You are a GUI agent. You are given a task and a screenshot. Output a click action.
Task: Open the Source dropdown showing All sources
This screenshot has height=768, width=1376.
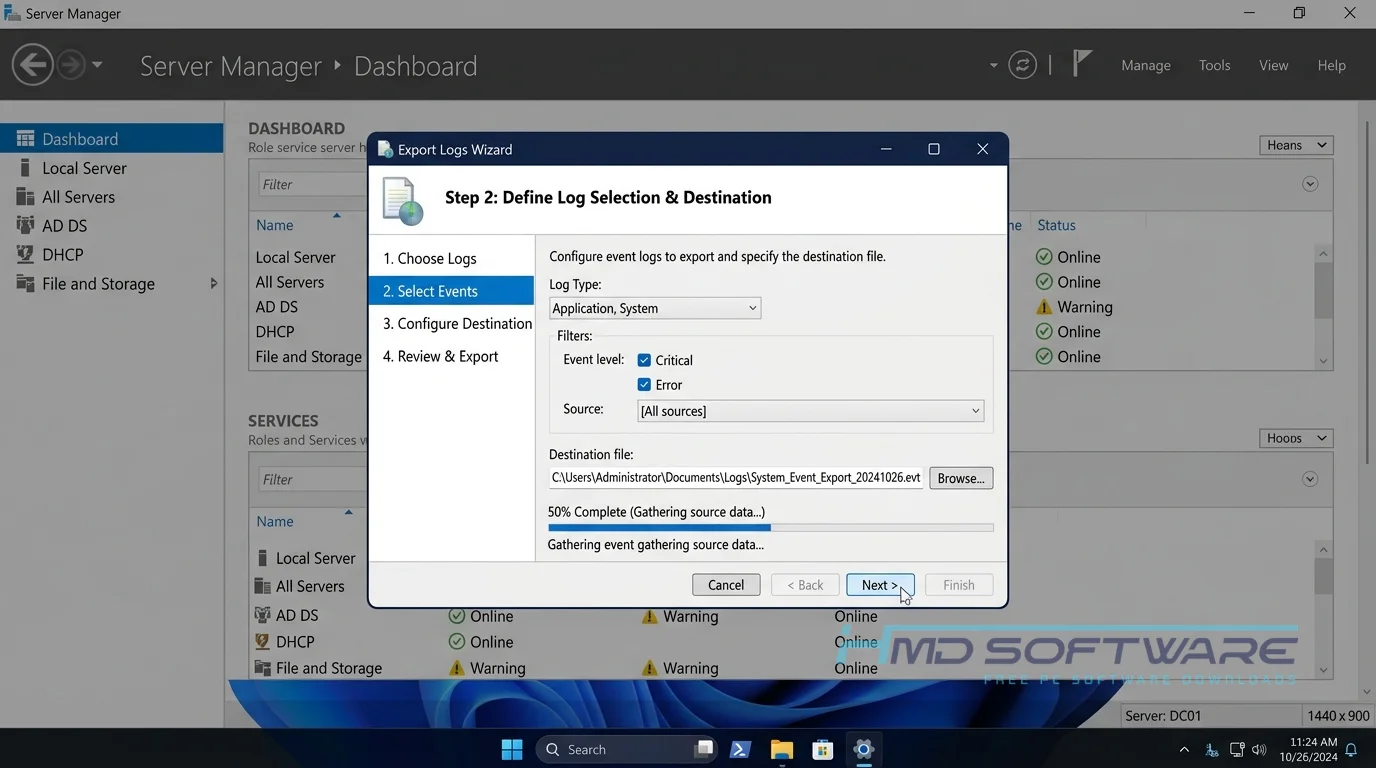pos(810,411)
